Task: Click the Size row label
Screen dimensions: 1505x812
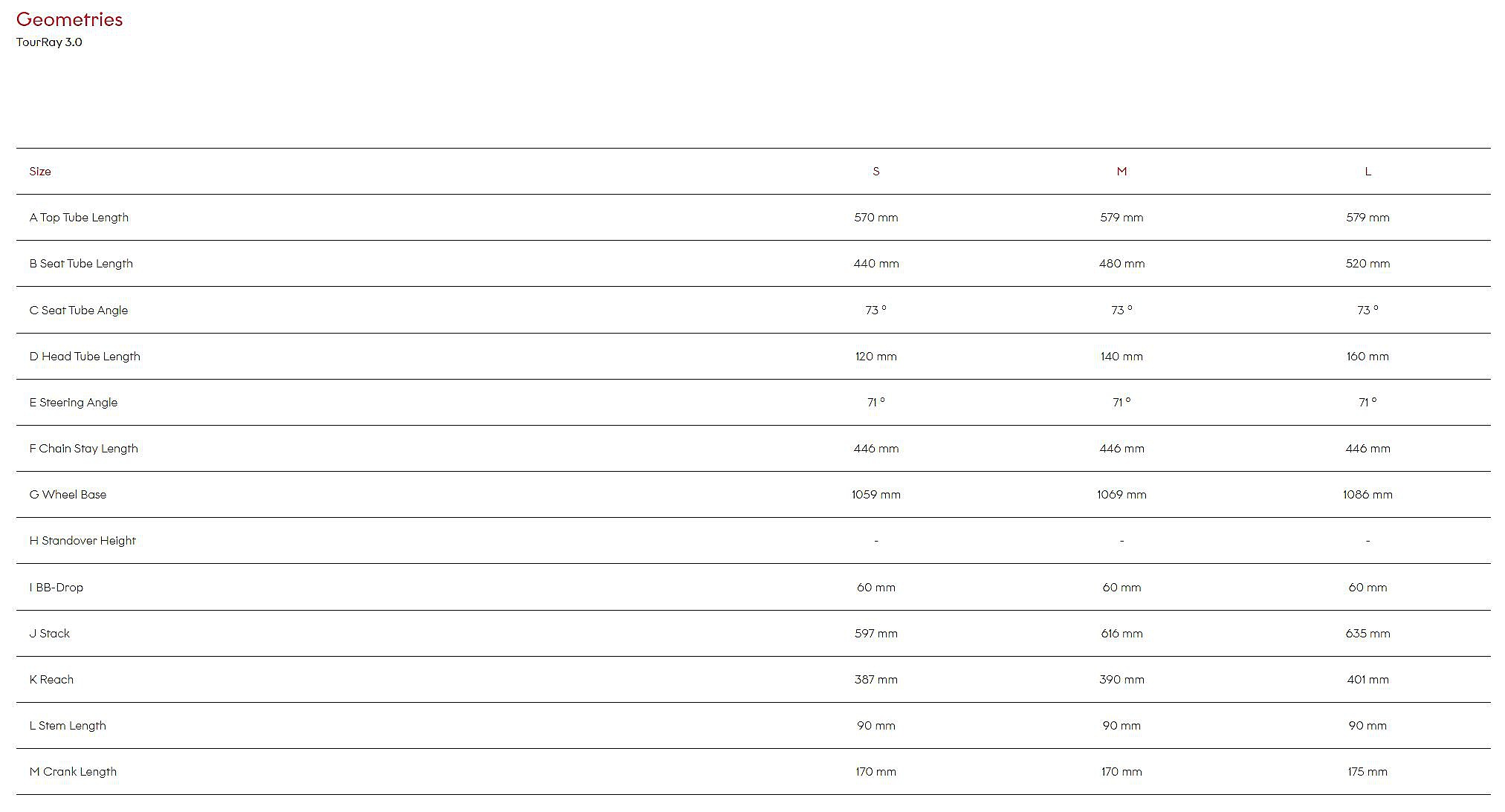Action: coord(40,172)
